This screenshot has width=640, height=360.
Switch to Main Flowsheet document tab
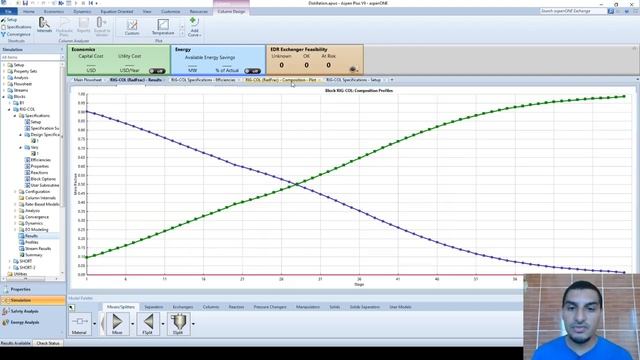pos(87,80)
